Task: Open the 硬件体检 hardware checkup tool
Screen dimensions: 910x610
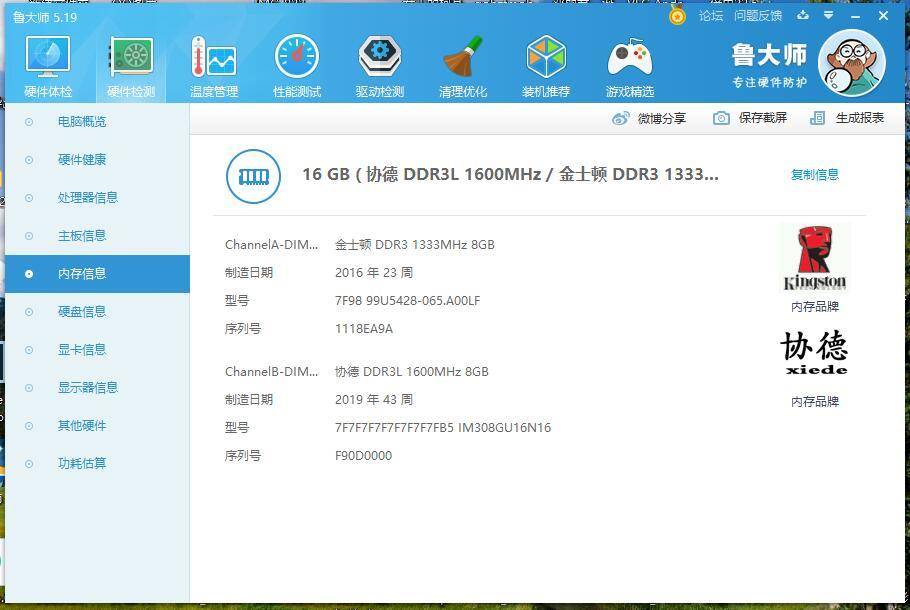Action: [x=47, y=65]
